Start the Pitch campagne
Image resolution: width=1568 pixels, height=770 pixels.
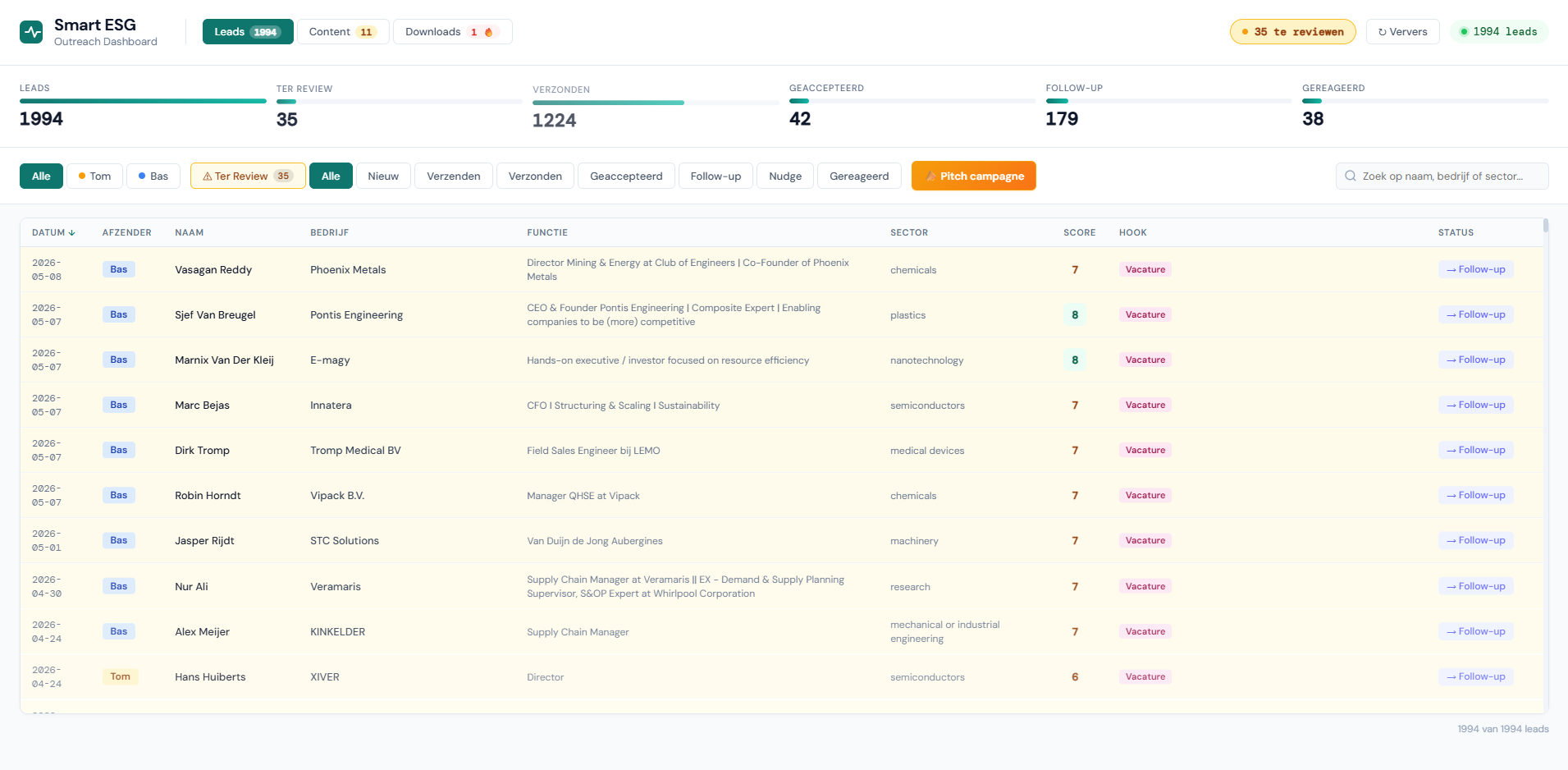tap(974, 176)
